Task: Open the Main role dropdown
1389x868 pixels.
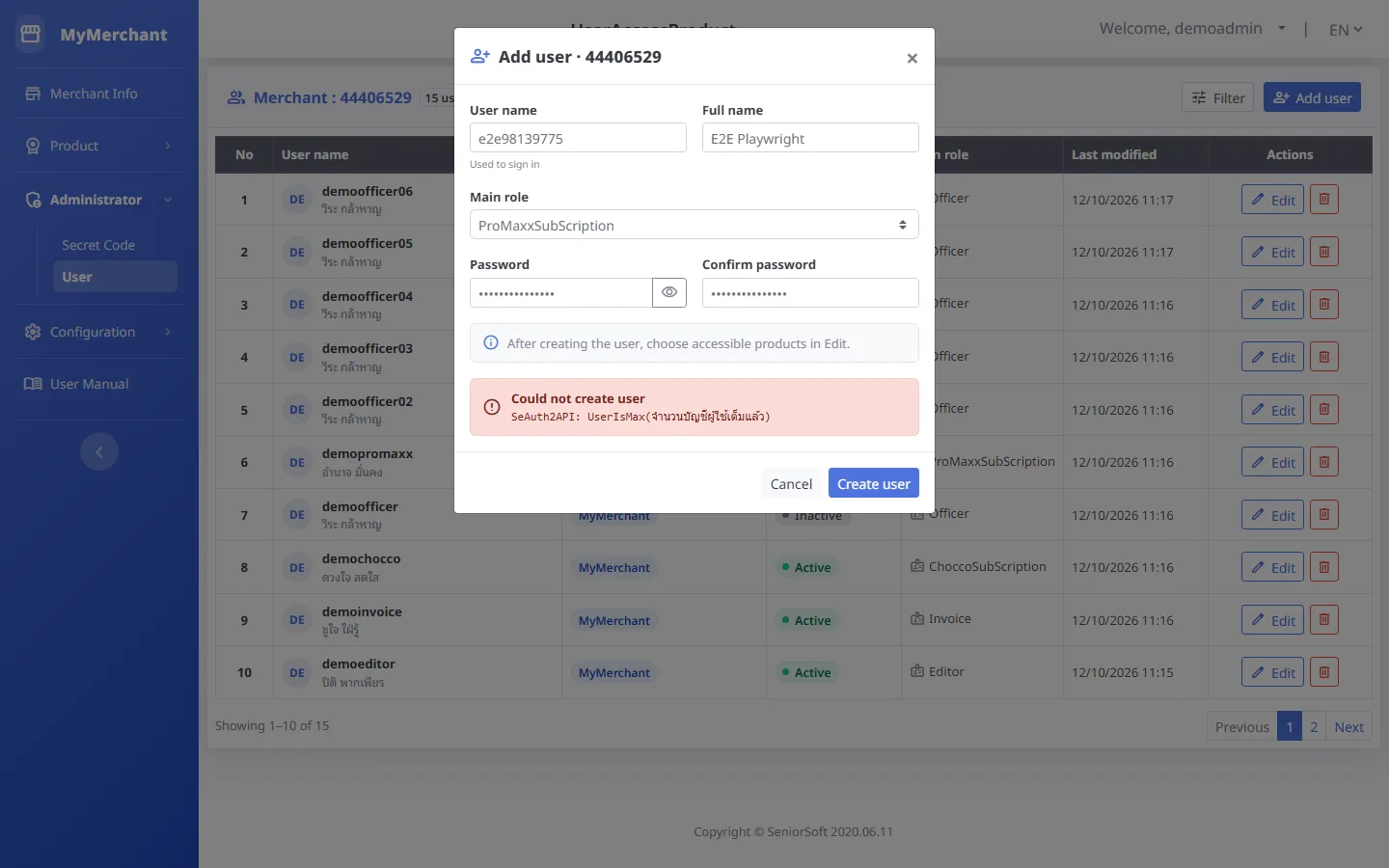Action: pyautogui.click(x=694, y=225)
